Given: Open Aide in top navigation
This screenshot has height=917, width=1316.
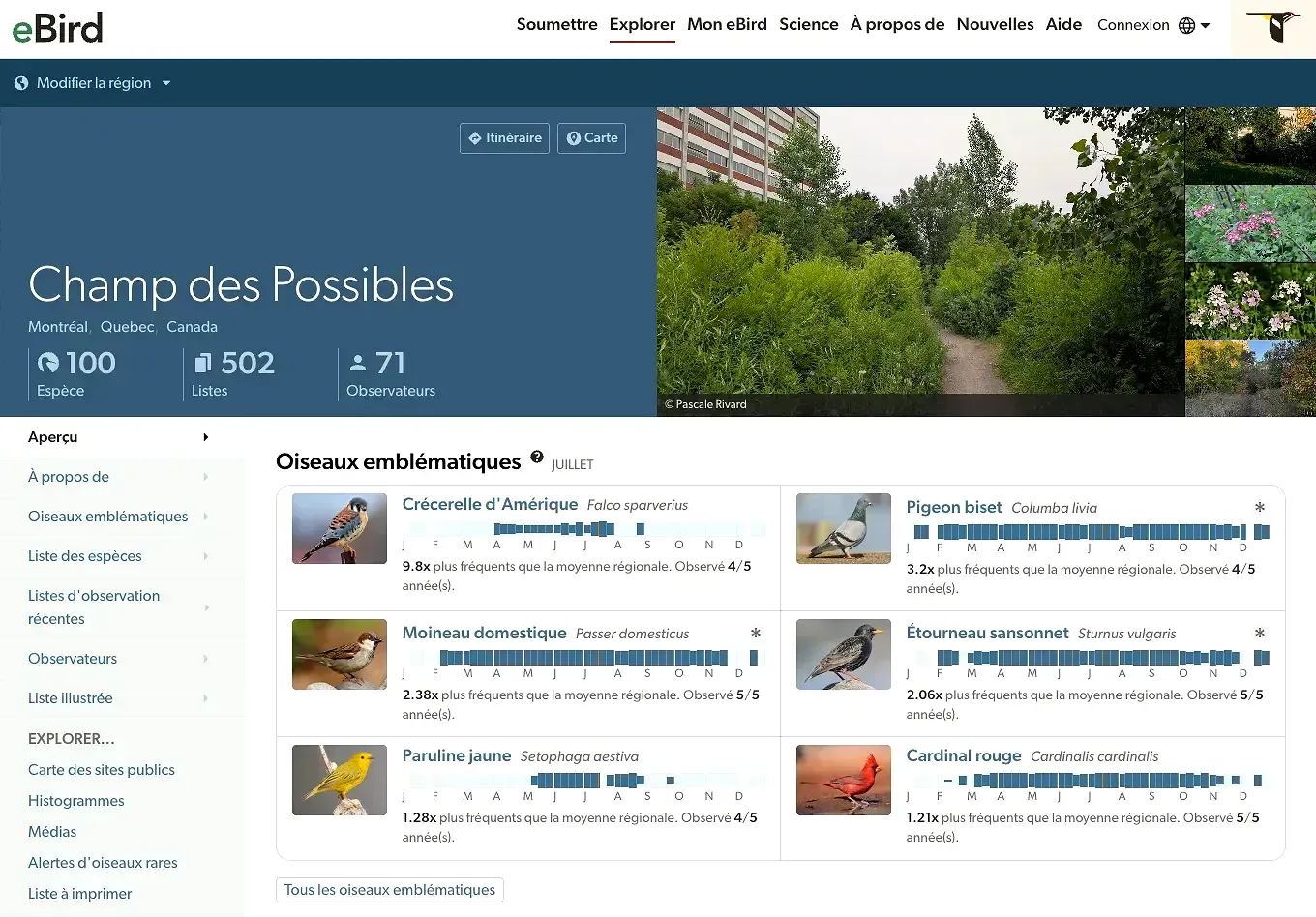Looking at the screenshot, I should pyautogui.click(x=1063, y=25).
